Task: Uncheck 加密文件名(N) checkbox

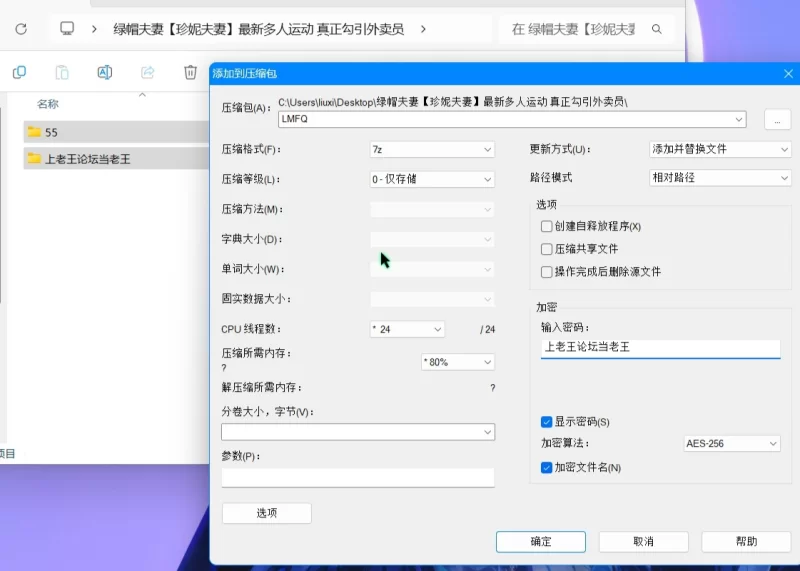Action: point(546,467)
